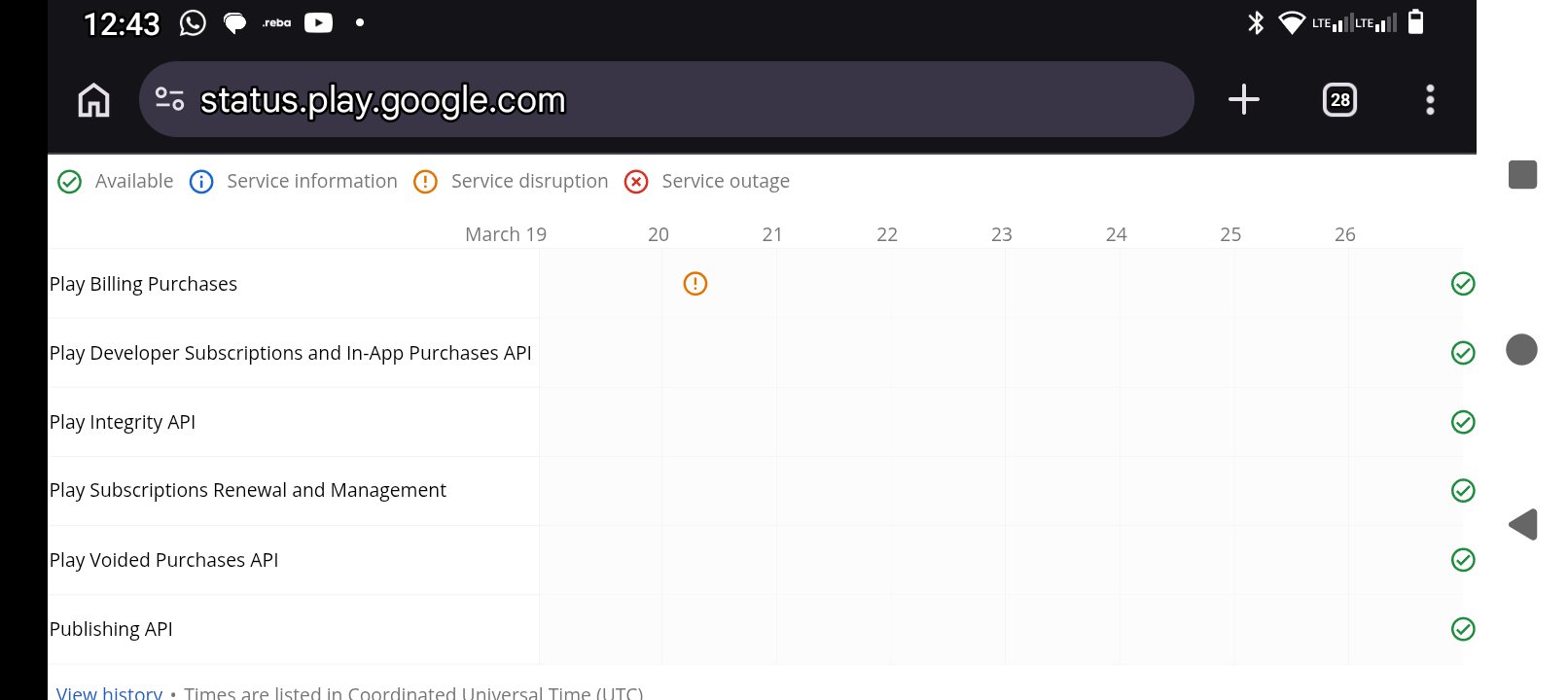Screen dimensions: 1568x700
Task: Click Publishing API green status icon
Action: 1462,629
